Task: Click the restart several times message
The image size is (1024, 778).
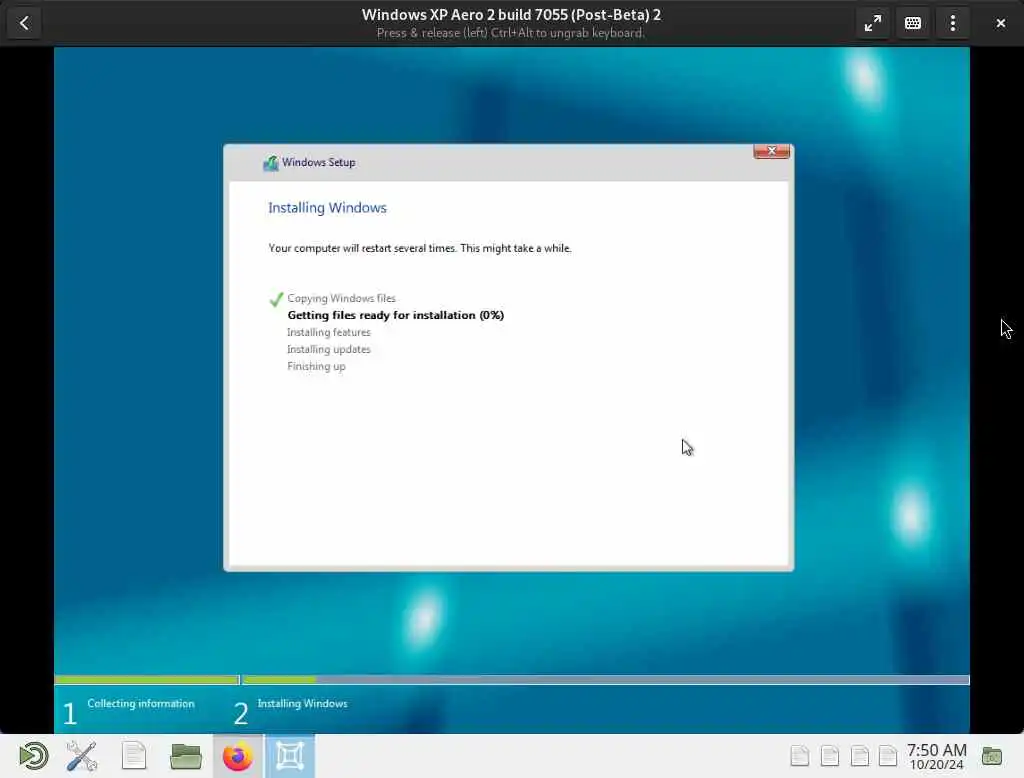Action: (x=420, y=248)
